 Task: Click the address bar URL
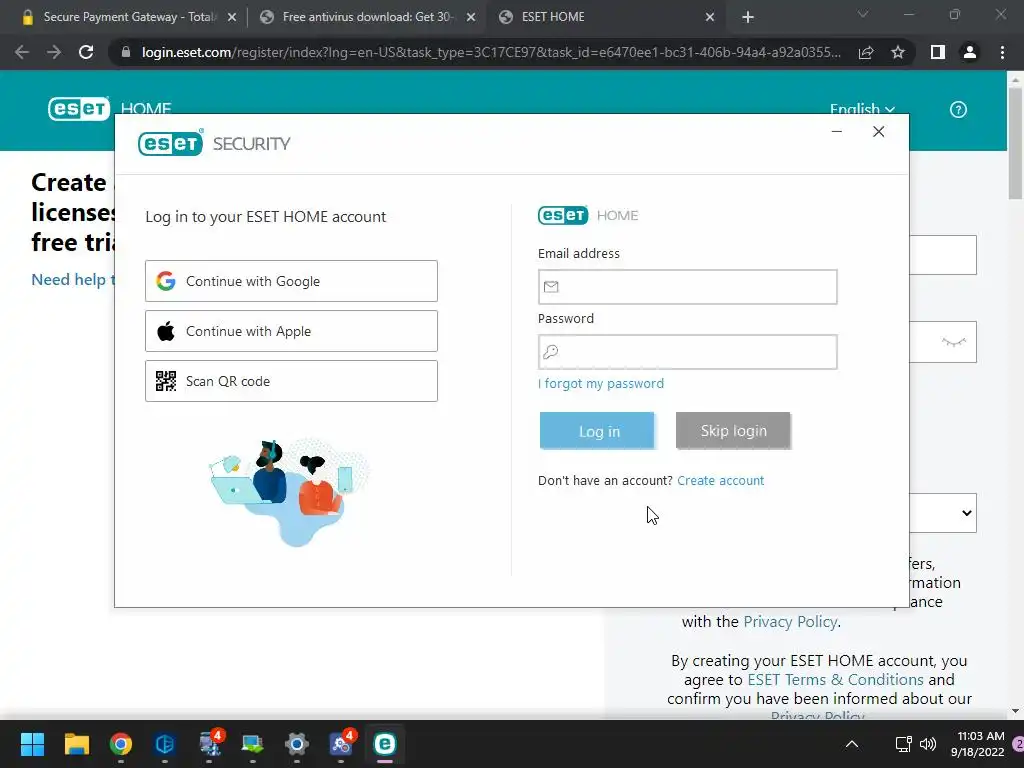tap(491, 52)
